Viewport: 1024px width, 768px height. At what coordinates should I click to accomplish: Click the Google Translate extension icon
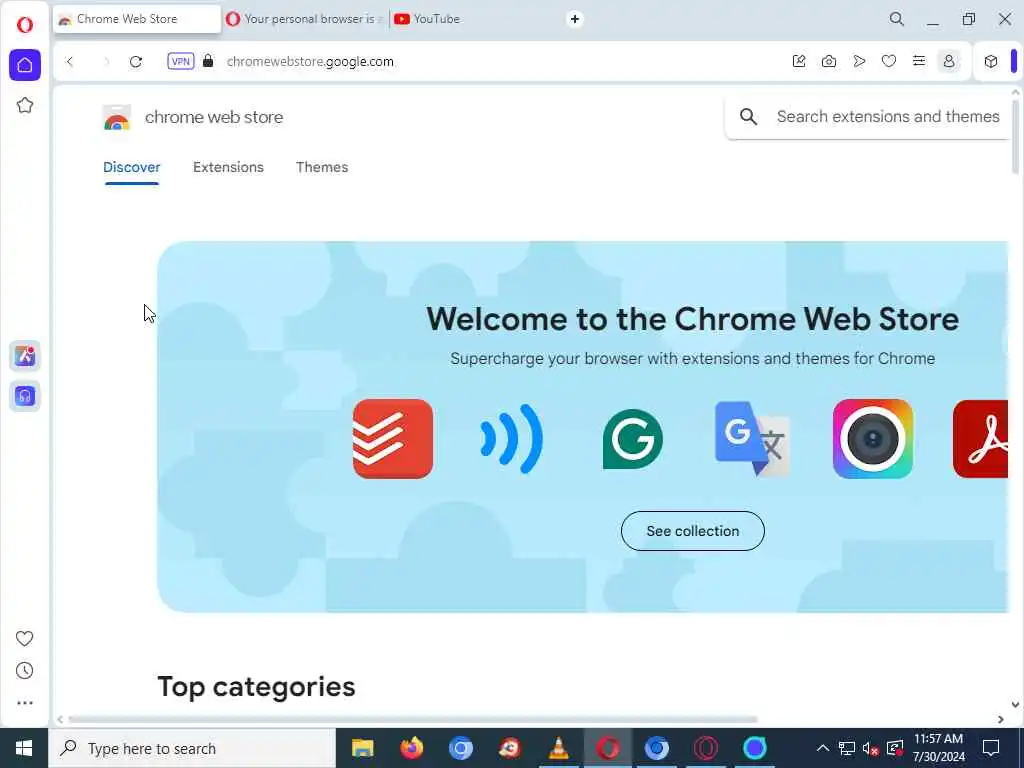point(752,439)
